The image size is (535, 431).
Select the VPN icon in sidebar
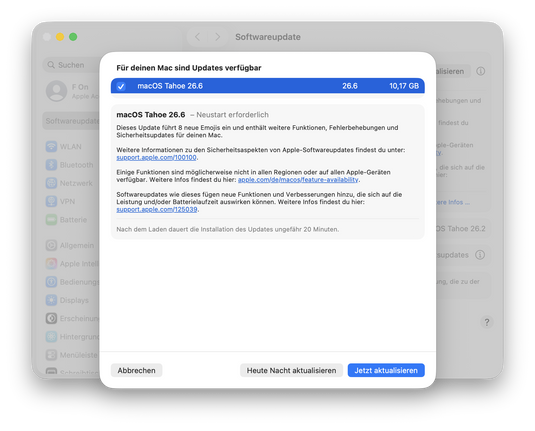(x=51, y=201)
